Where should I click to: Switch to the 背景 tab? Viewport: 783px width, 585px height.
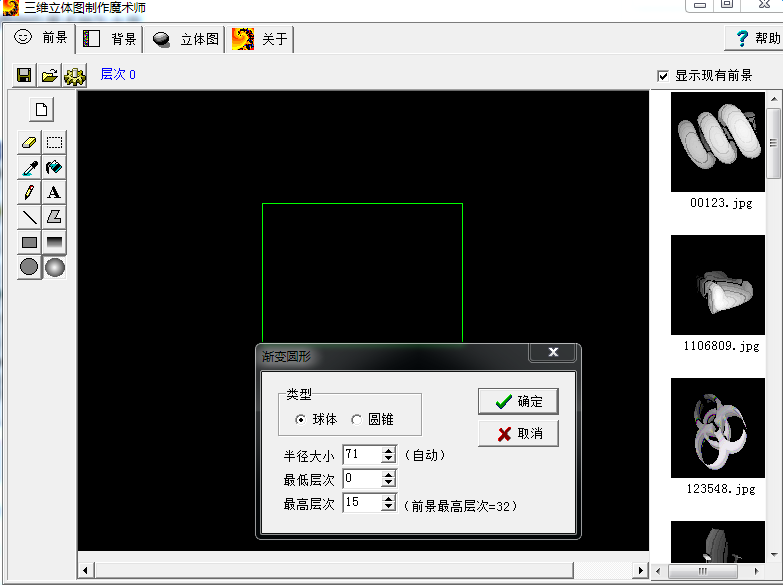point(109,39)
